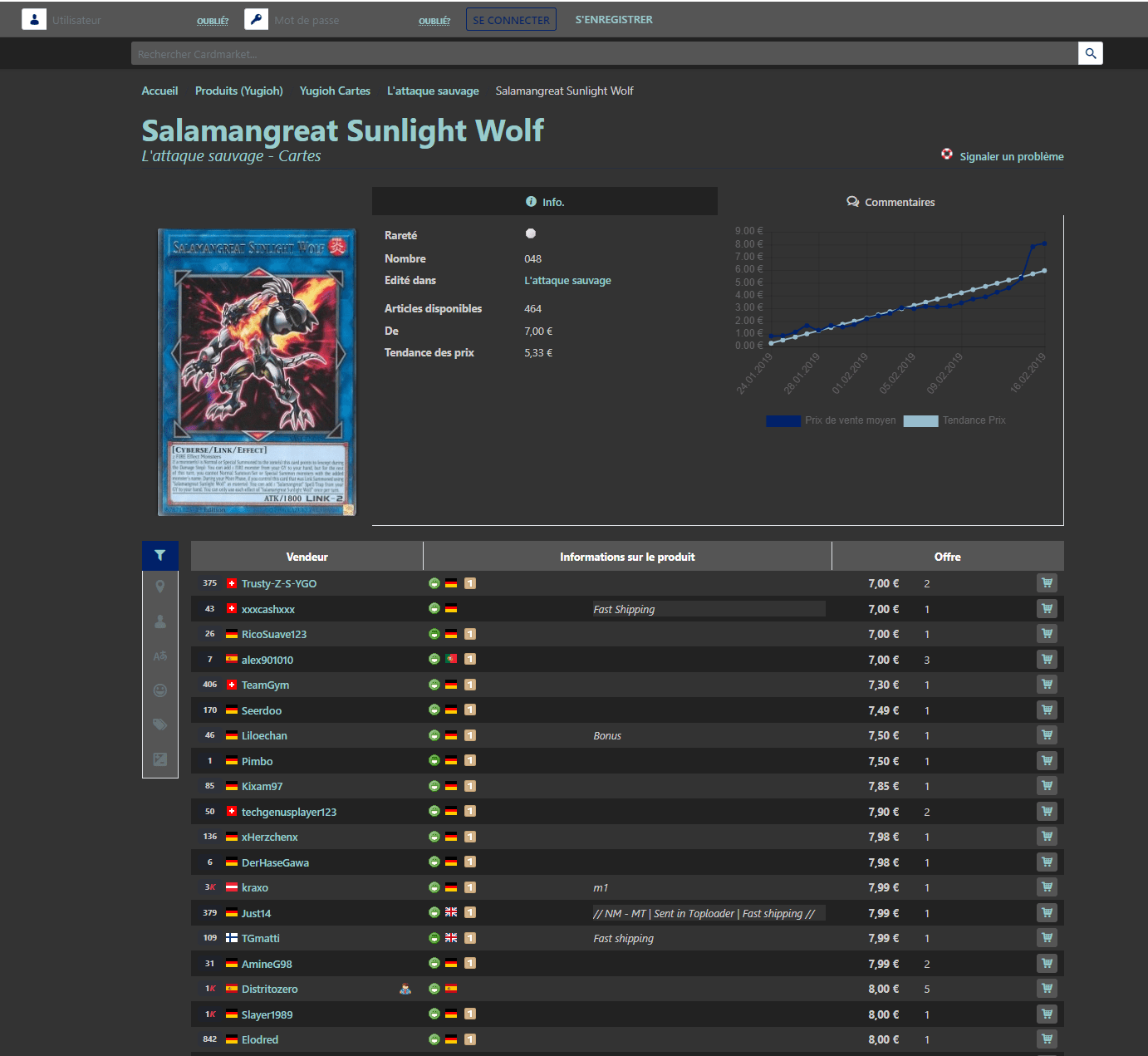
Task: Switch to the Commentaires tab
Action: 890,202
